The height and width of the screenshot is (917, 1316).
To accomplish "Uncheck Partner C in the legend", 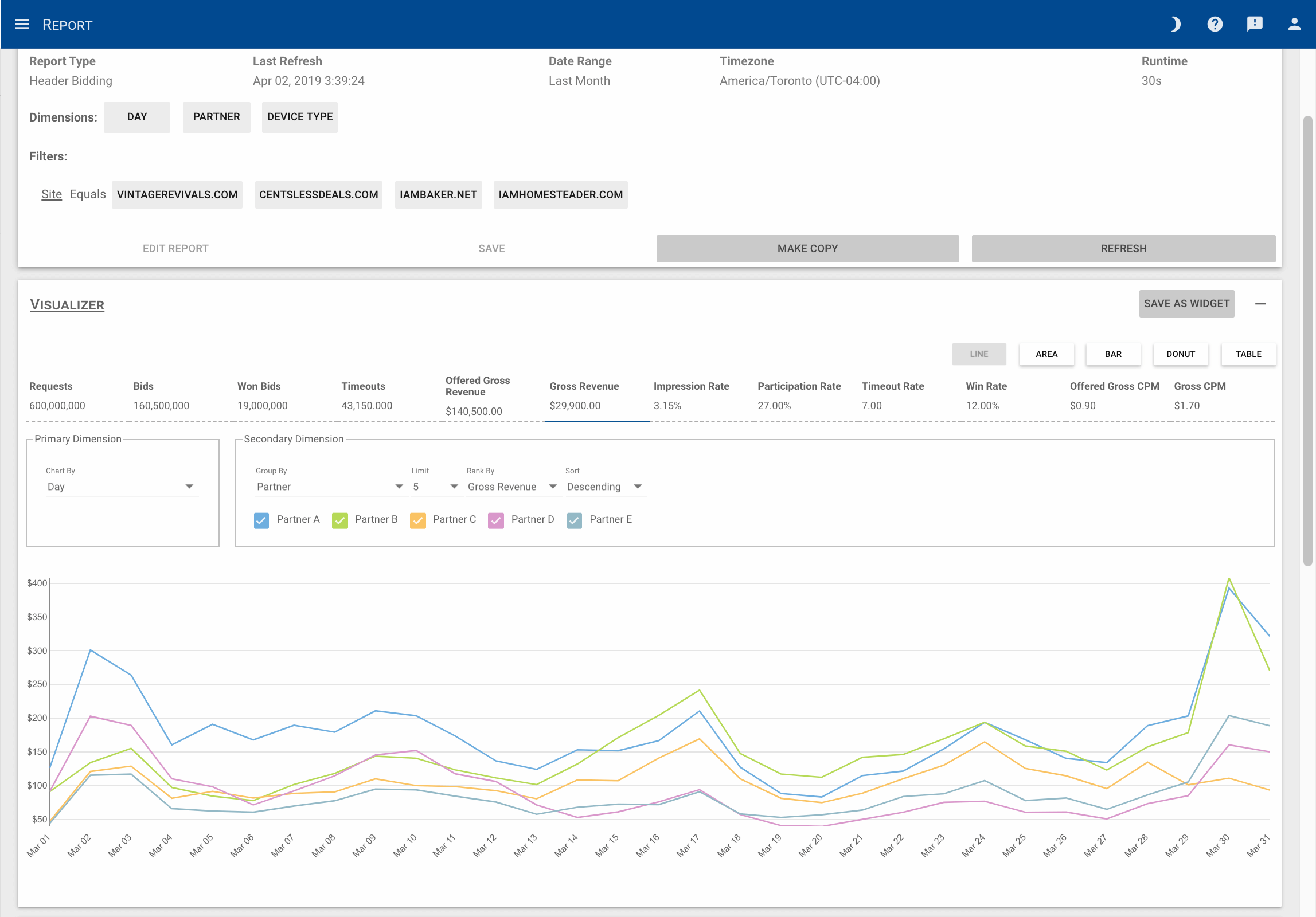I will click(418, 520).
